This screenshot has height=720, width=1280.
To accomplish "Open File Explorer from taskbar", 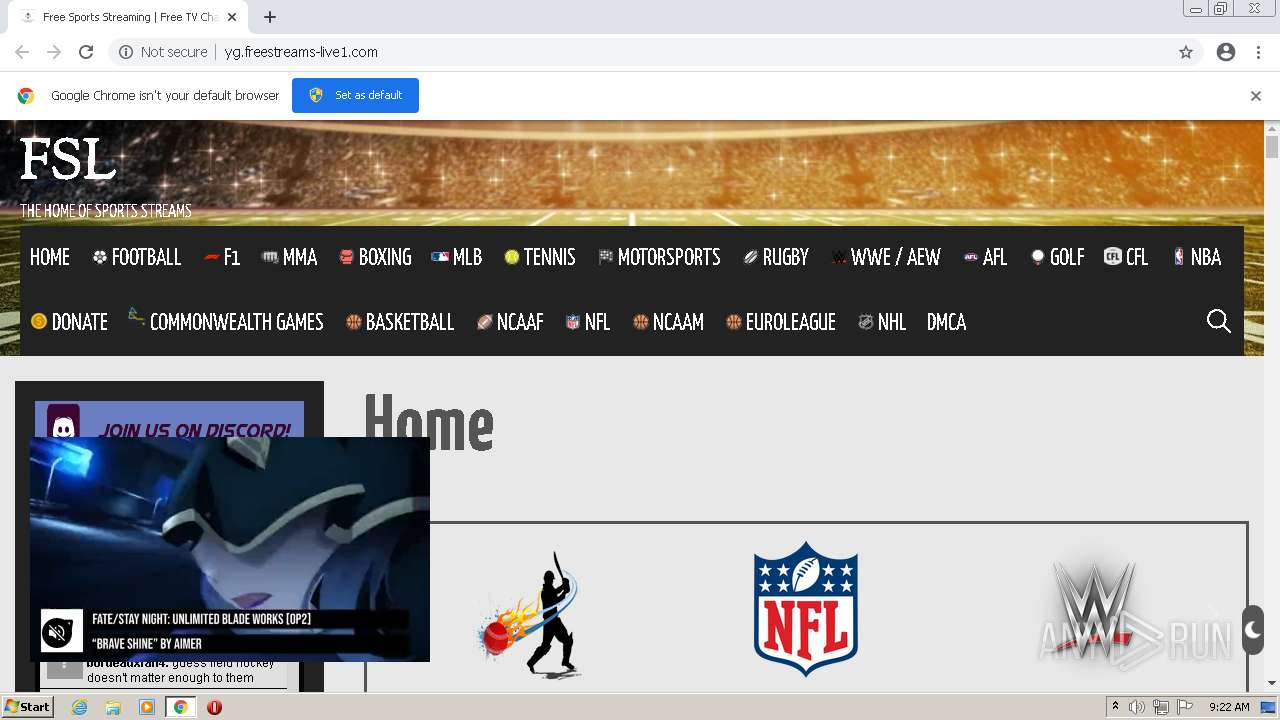I will click(x=113, y=707).
